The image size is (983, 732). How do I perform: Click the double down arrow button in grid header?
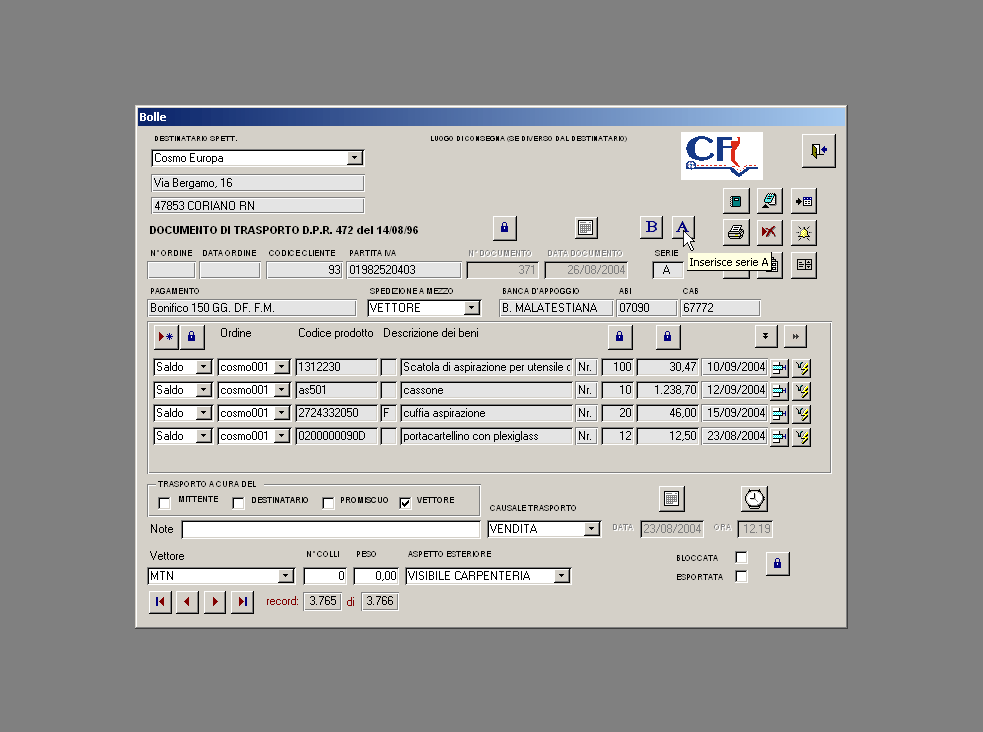pyautogui.click(x=765, y=336)
